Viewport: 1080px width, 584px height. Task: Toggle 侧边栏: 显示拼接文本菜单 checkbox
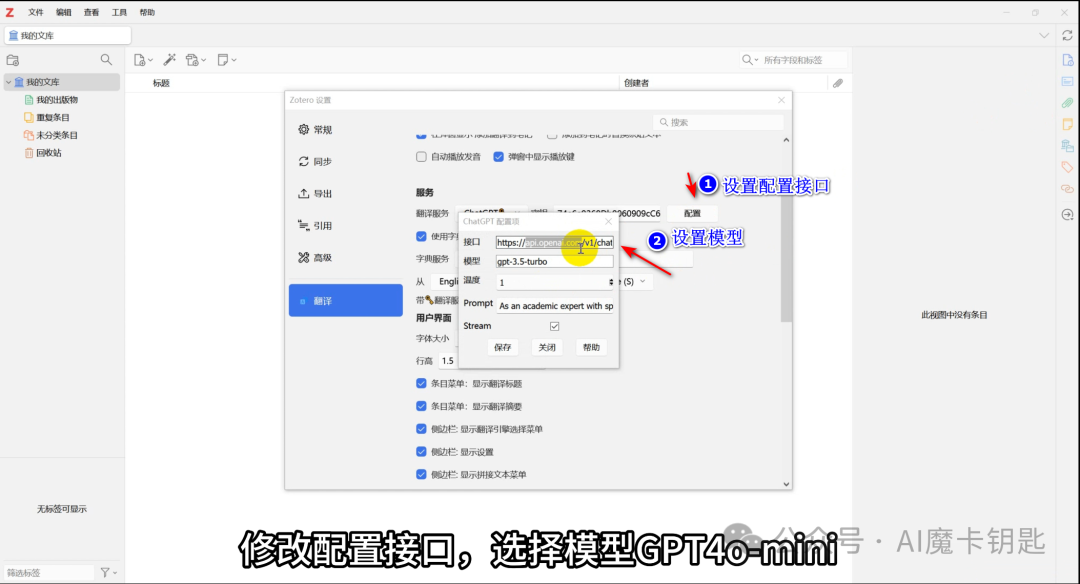click(x=422, y=474)
